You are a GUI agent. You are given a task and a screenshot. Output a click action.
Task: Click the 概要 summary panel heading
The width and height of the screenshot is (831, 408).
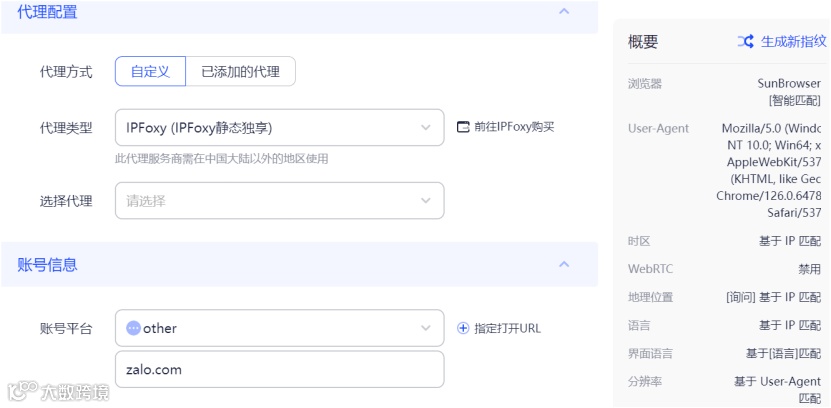coord(643,42)
